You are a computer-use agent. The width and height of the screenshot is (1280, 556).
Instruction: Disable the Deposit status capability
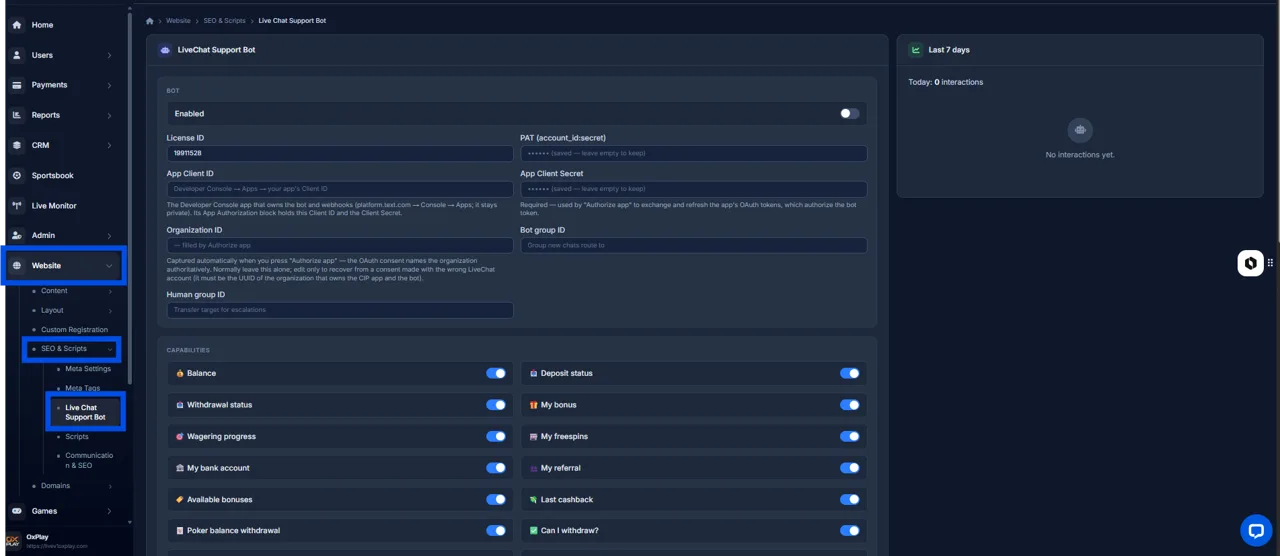850,373
